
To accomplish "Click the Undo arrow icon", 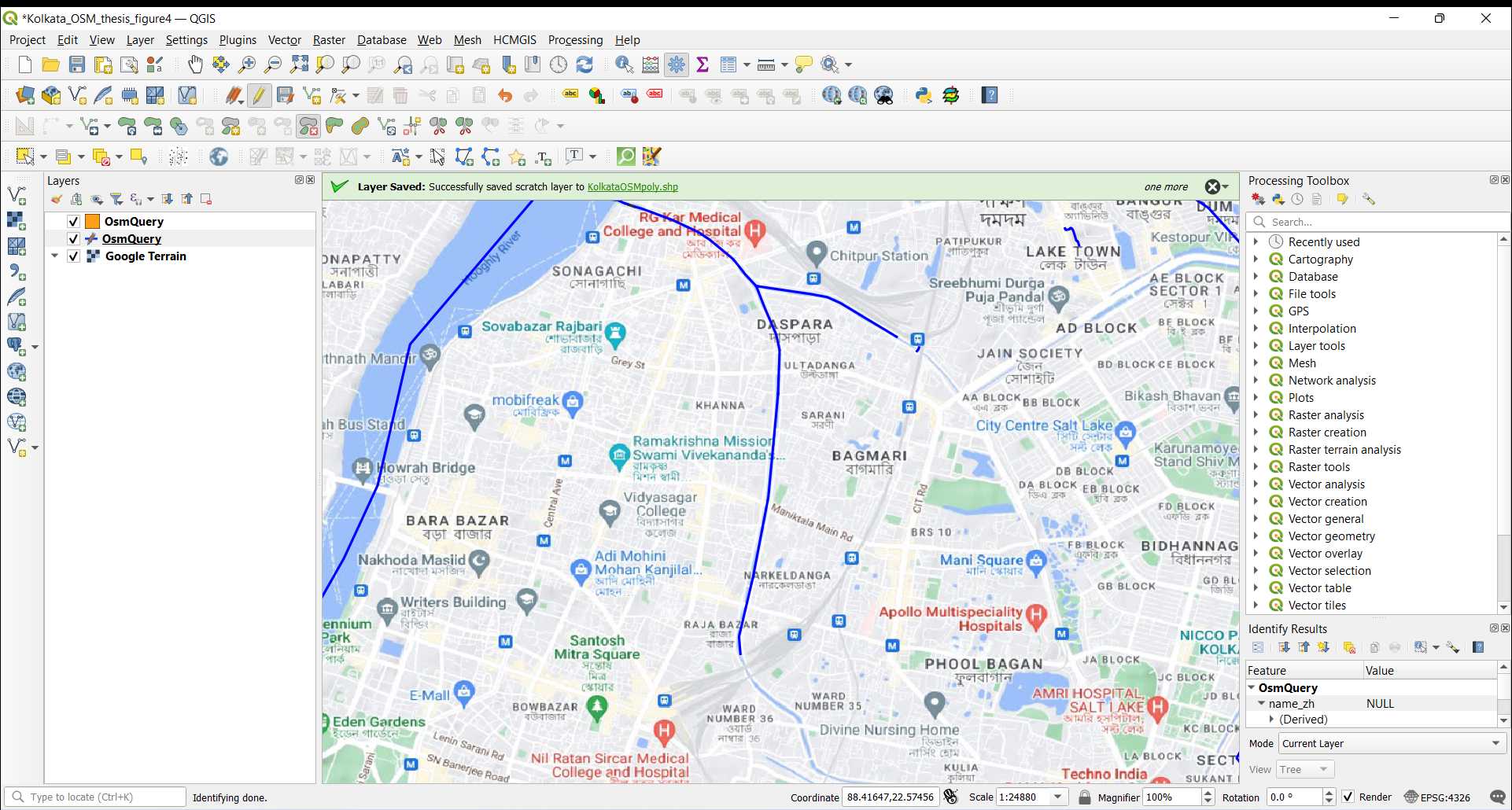I will coord(505,95).
